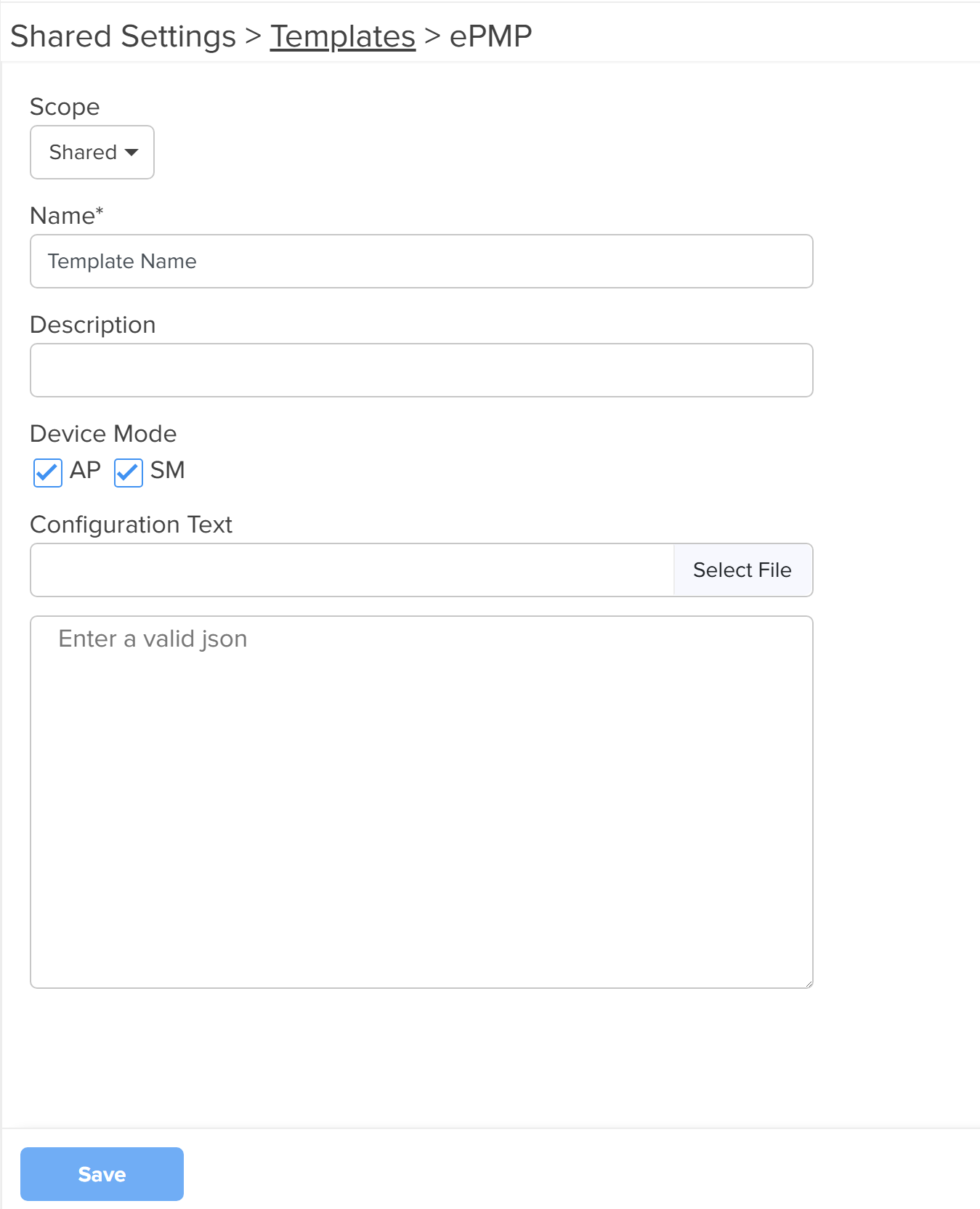Click the Device Mode label

pyautogui.click(x=103, y=434)
